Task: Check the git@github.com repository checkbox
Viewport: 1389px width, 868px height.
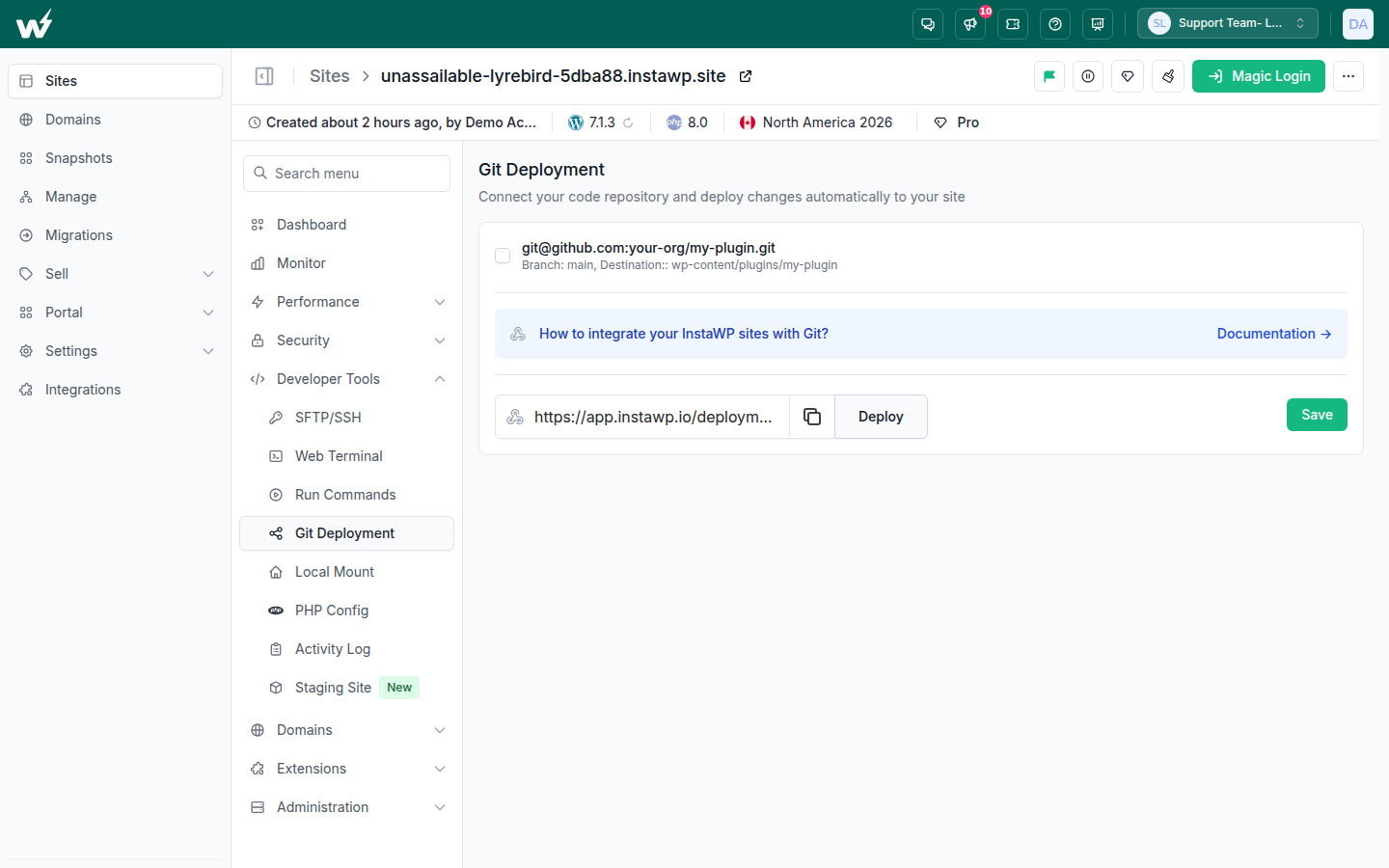Action: tap(503, 256)
